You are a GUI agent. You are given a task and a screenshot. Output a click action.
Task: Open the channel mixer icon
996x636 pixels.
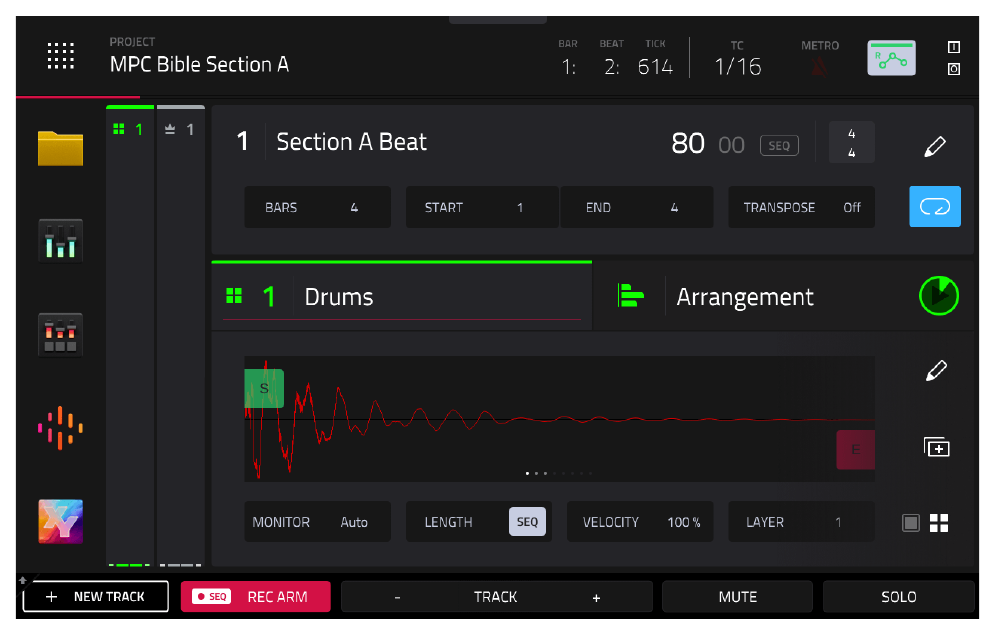point(60,241)
